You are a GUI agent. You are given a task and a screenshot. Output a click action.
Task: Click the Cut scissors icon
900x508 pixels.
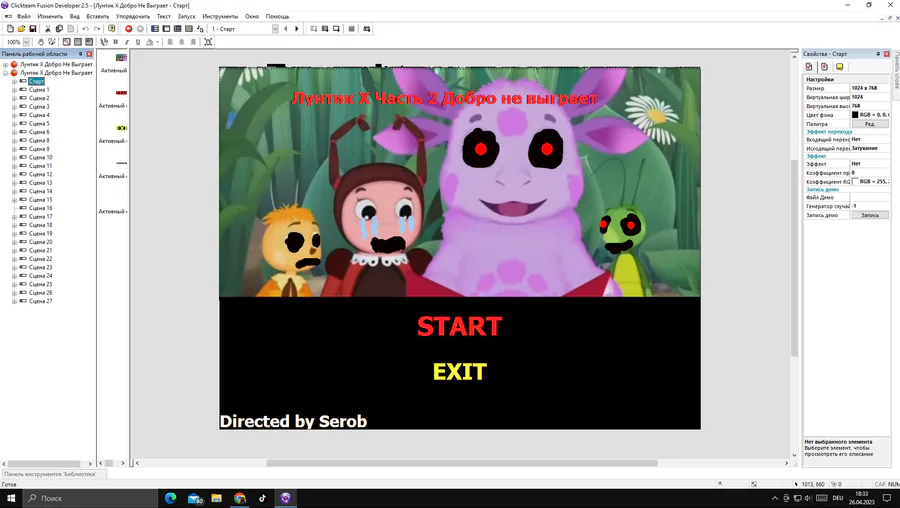click(x=48, y=29)
